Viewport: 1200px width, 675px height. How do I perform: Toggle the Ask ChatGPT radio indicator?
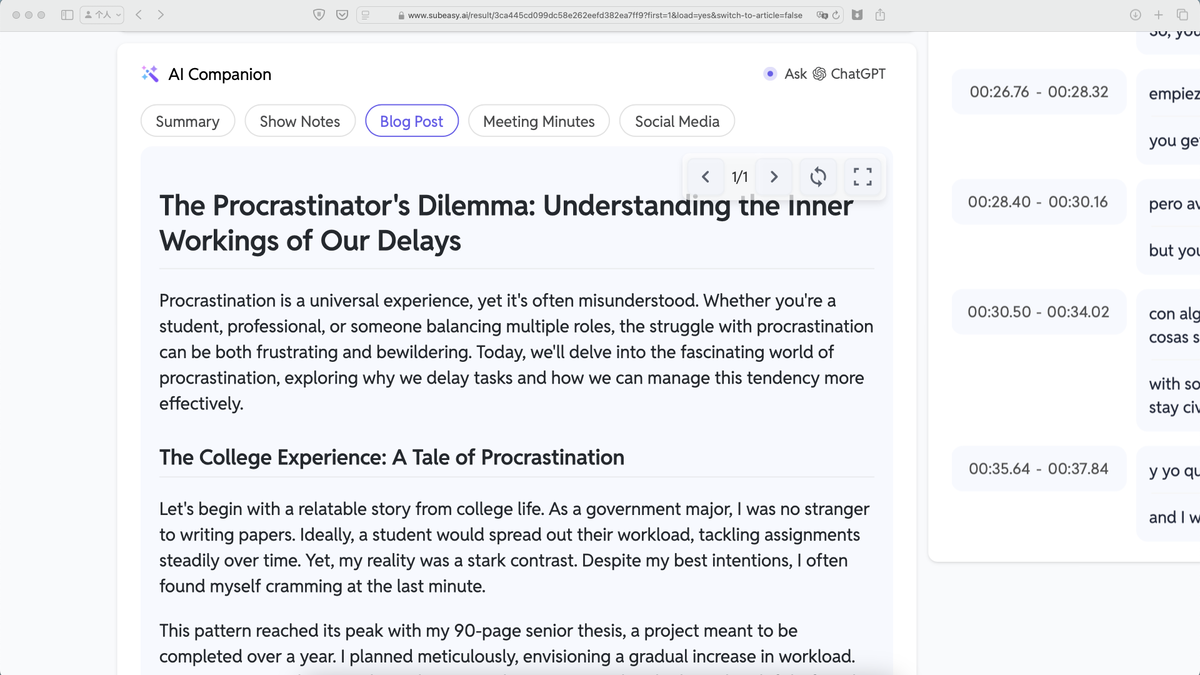[x=769, y=74]
